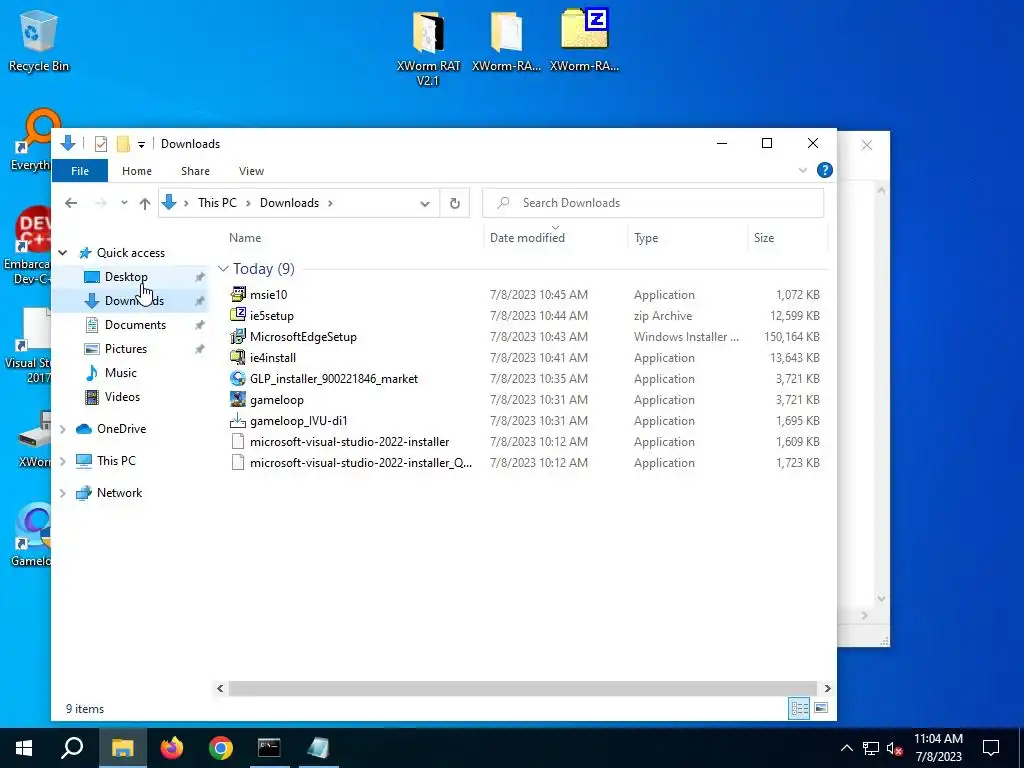Expand the Network tree node

[63, 493]
